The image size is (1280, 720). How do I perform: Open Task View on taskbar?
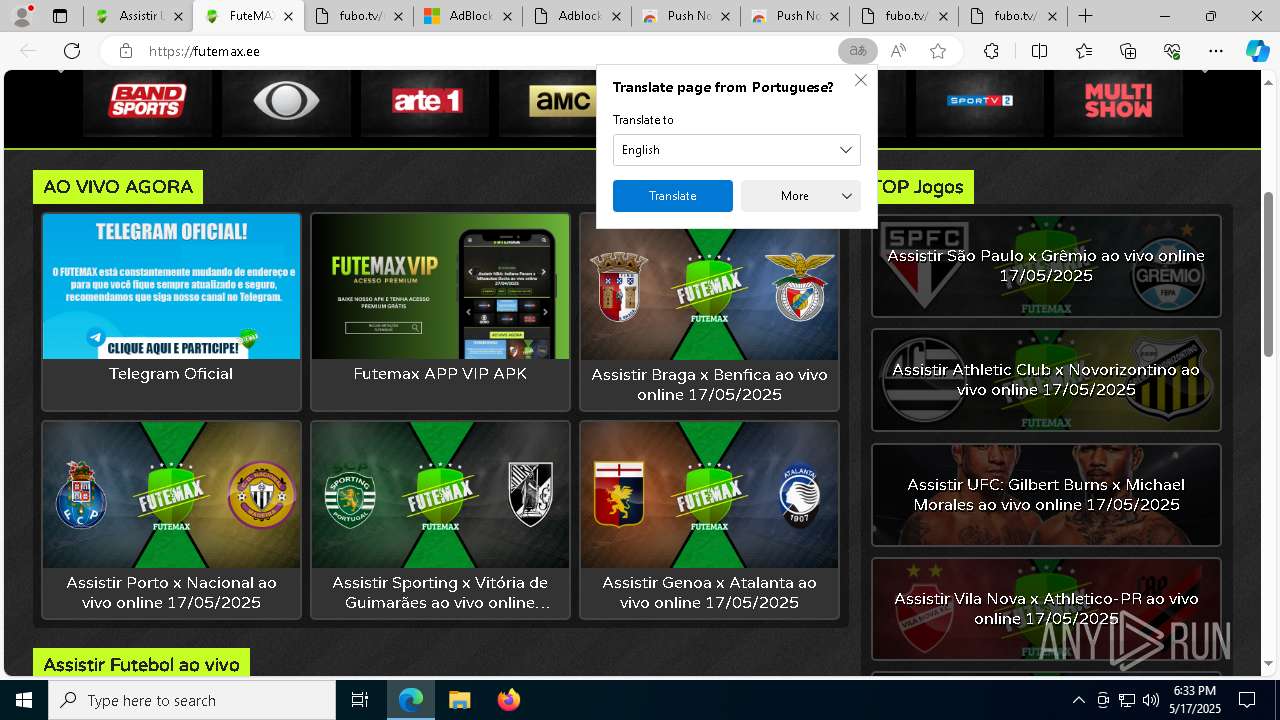click(x=360, y=700)
